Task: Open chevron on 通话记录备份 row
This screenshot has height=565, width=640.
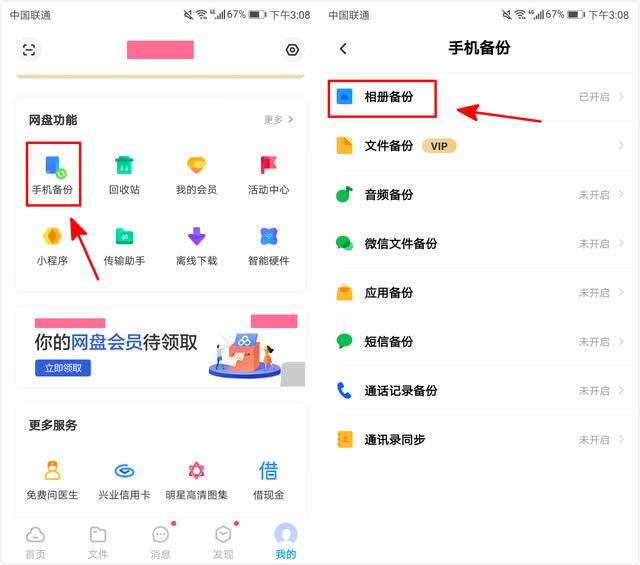Action: pos(621,390)
